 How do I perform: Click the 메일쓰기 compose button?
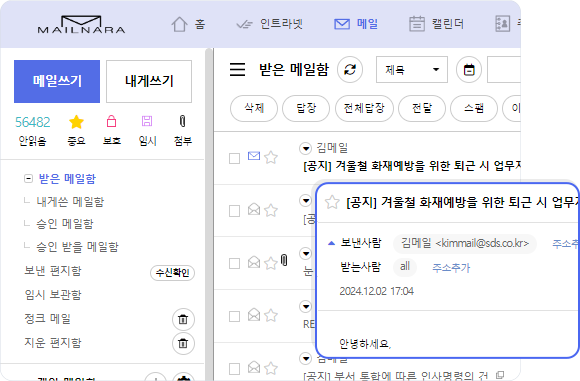tap(57, 81)
